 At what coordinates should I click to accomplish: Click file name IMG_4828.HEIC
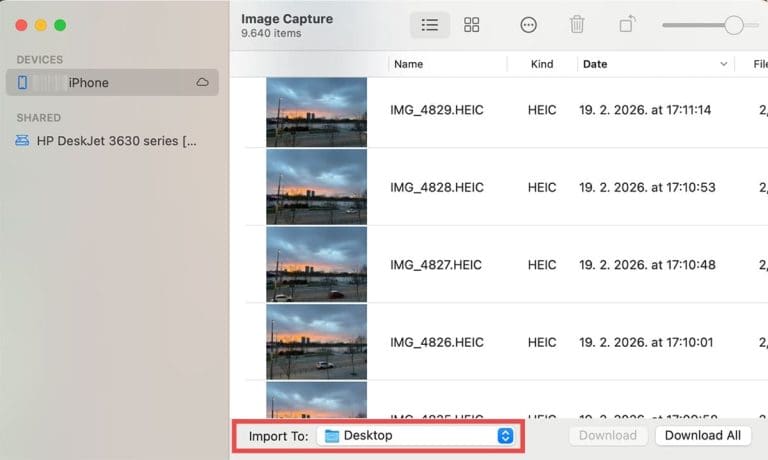coord(436,187)
